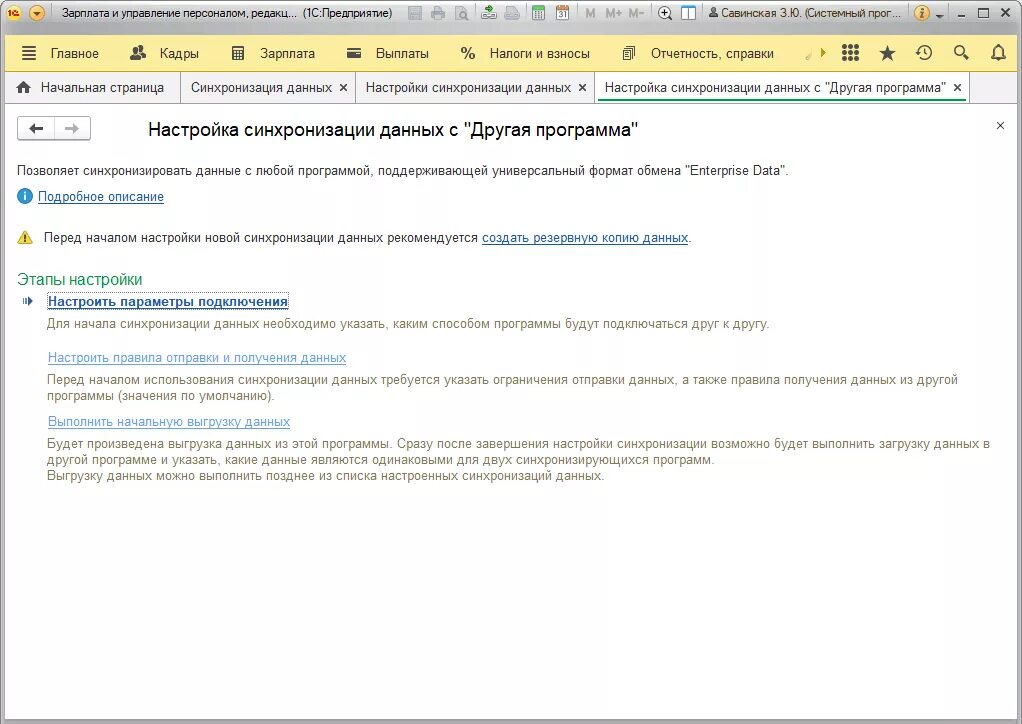Toggle the split window panel icon
This screenshot has height=724, width=1022.
[688, 13]
